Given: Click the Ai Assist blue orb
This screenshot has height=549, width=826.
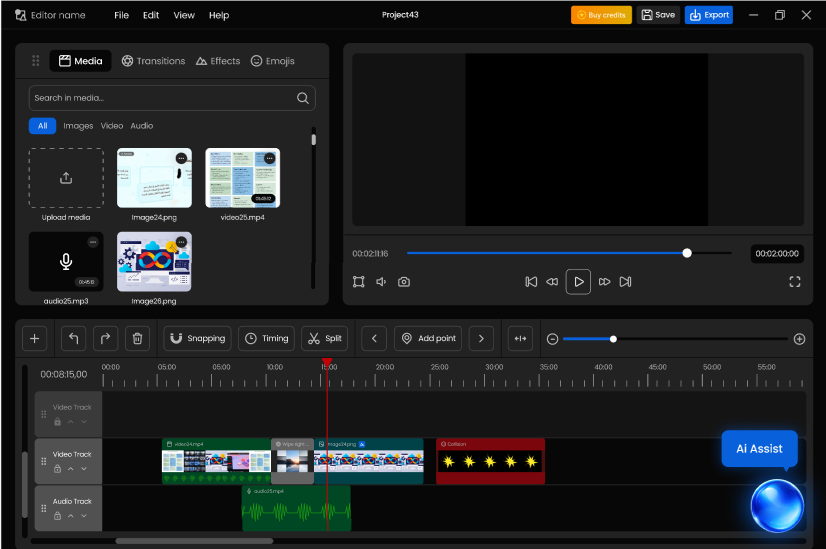Looking at the screenshot, I should point(777,505).
